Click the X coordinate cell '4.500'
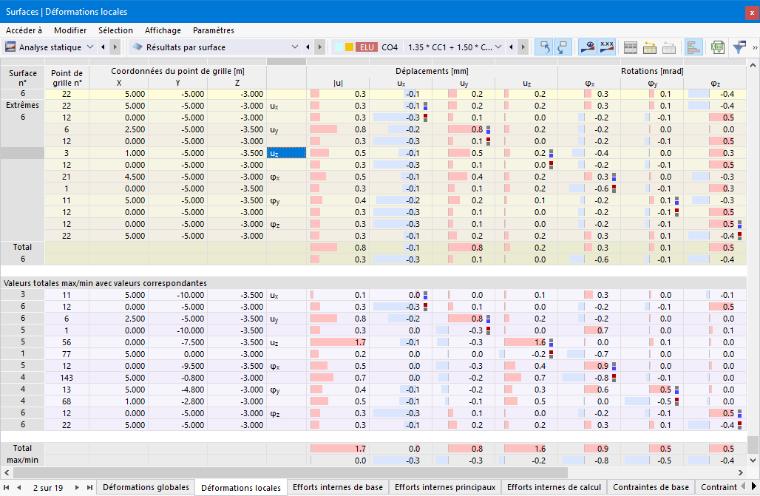Image resolution: width=760 pixels, height=496 pixels. click(119, 177)
